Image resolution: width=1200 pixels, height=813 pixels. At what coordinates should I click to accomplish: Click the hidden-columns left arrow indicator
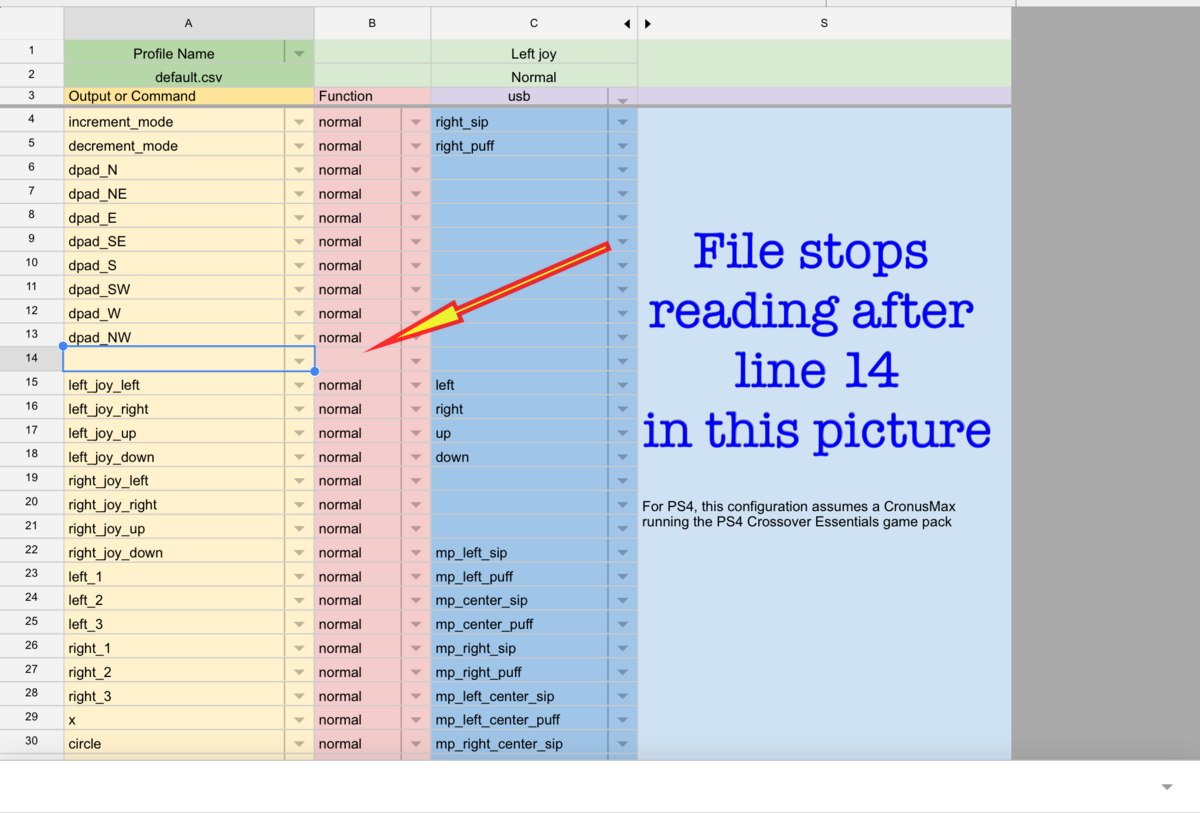point(627,23)
